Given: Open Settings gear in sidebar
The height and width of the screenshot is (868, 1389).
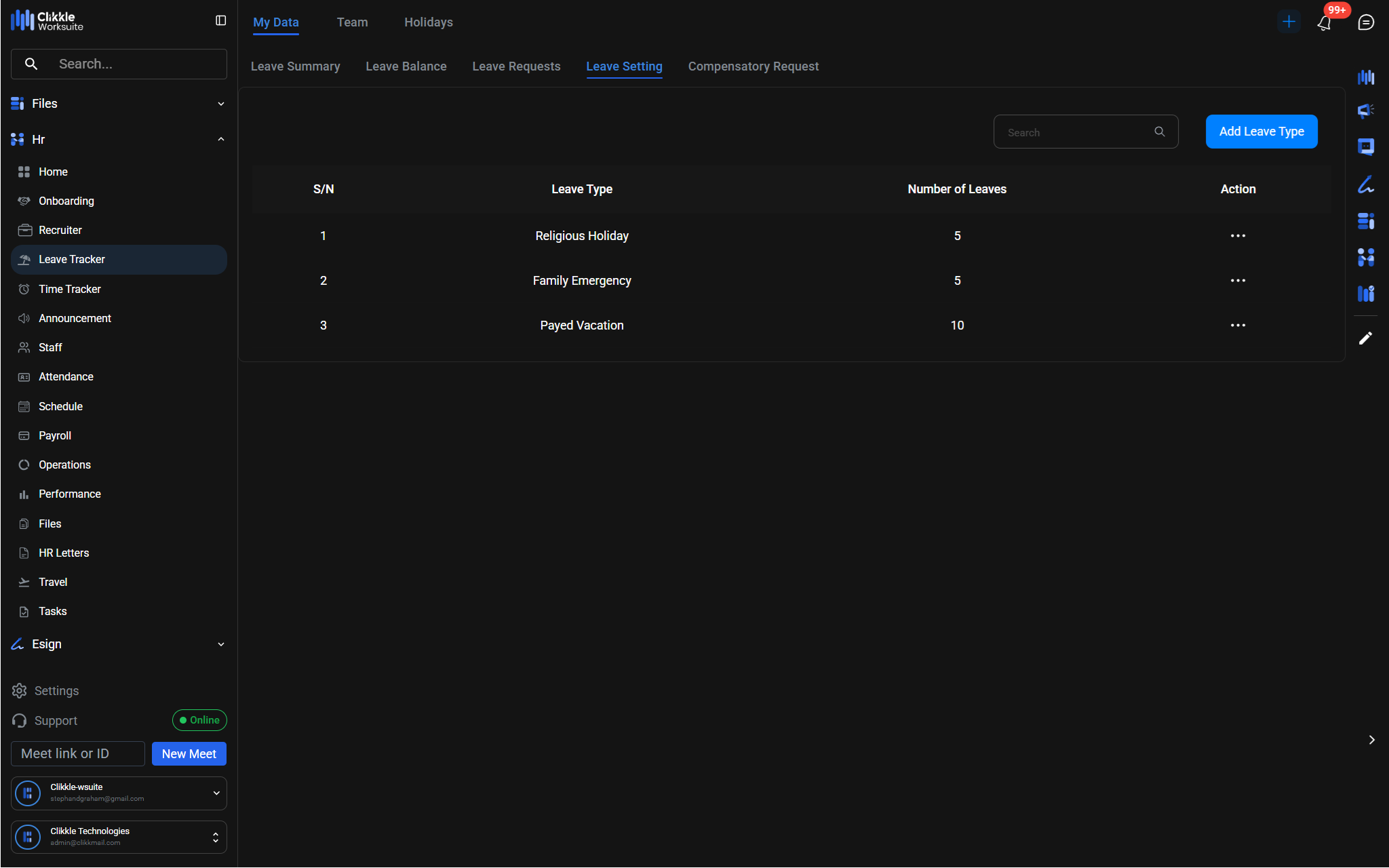Looking at the screenshot, I should point(20,690).
